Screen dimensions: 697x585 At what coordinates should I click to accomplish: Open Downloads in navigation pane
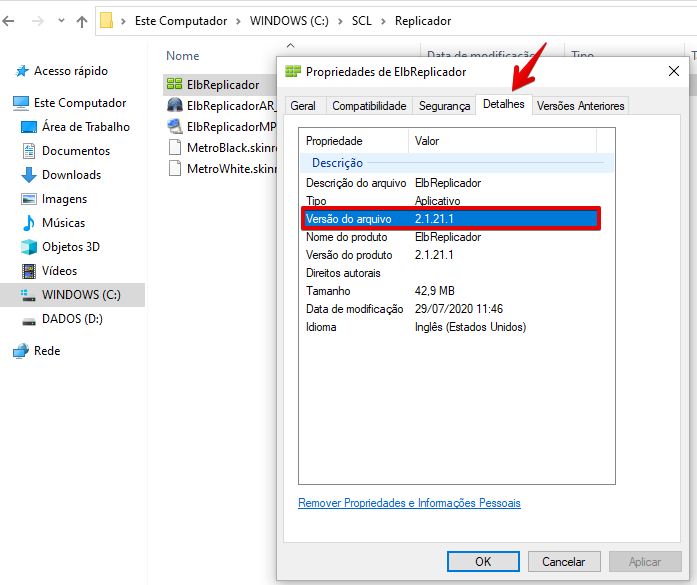(x=72, y=175)
